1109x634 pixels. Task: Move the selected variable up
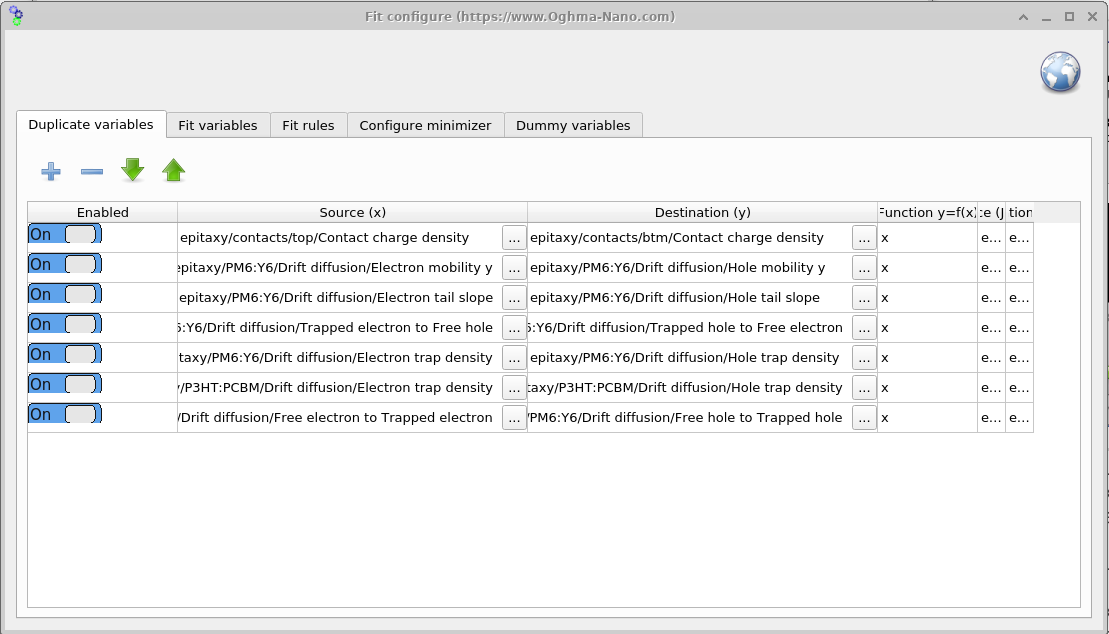pyautogui.click(x=173, y=171)
